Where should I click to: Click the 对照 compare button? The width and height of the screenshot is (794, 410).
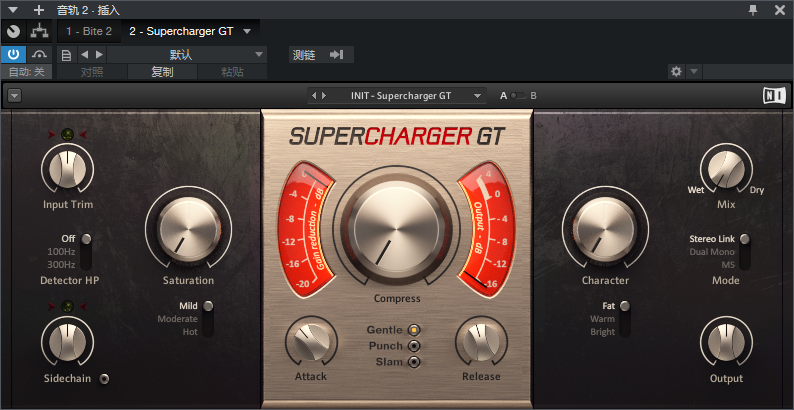[92, 72]
